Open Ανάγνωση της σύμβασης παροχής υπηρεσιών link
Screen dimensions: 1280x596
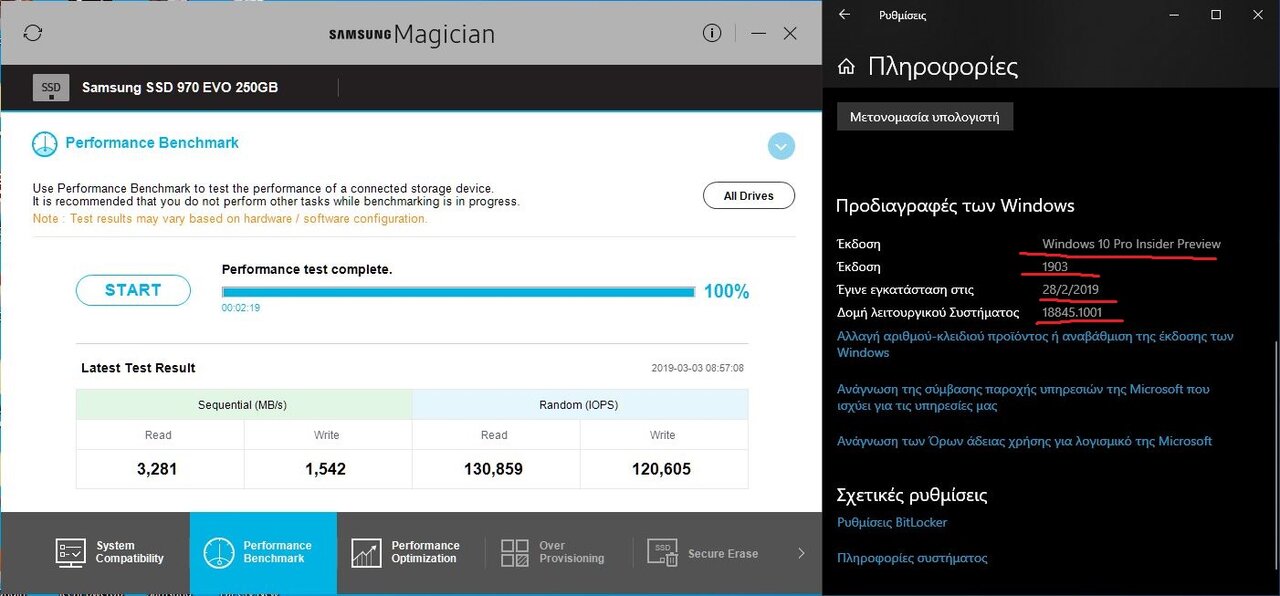[1023, 398]
